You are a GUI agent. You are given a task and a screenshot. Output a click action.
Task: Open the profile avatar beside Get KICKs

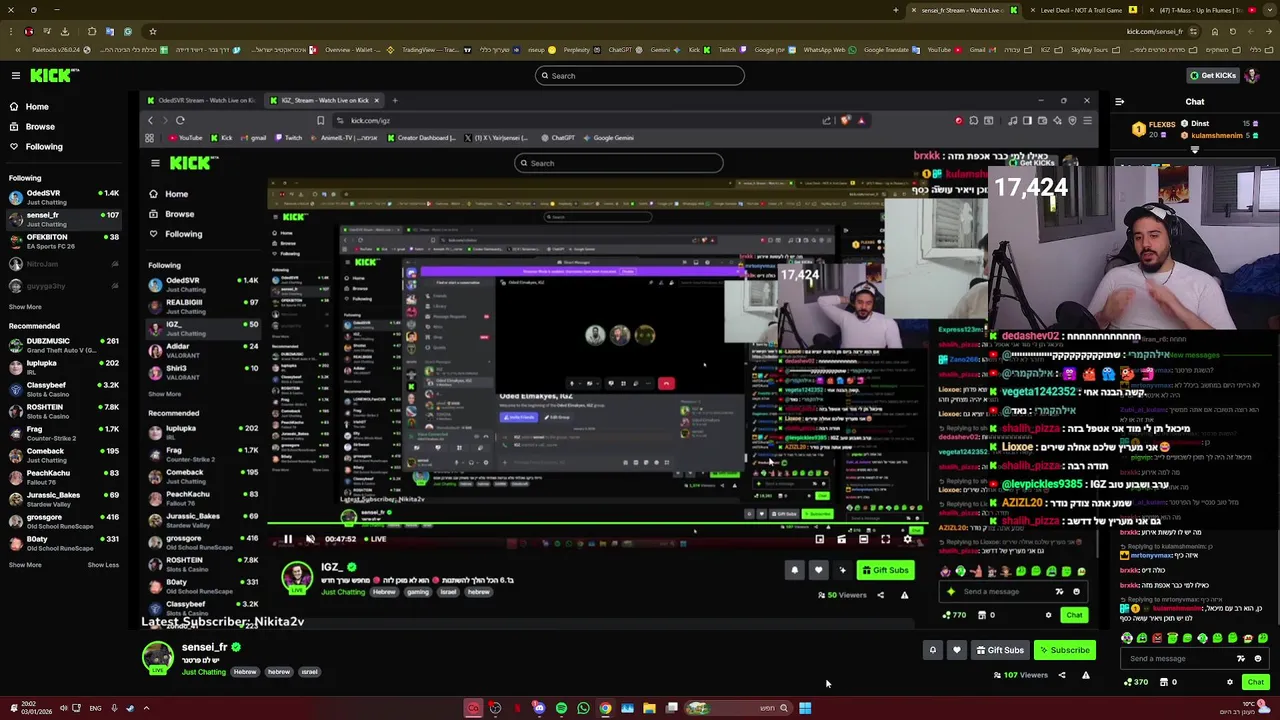(x=1251, y=76)
